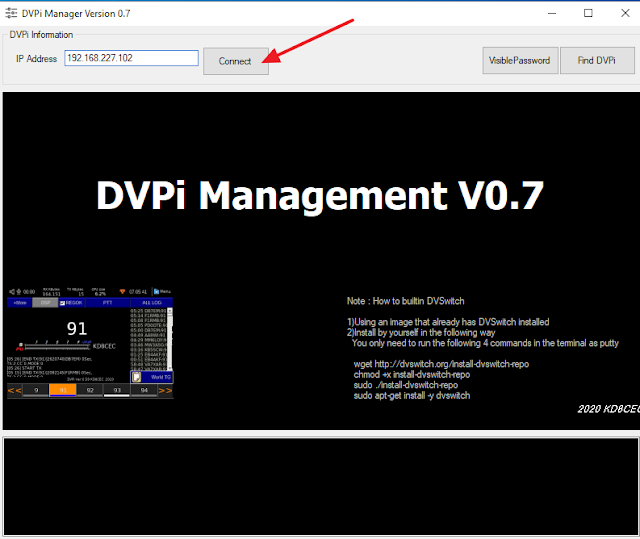Click '1)Using an image that already has DVSwitch' line

(448, 322)
